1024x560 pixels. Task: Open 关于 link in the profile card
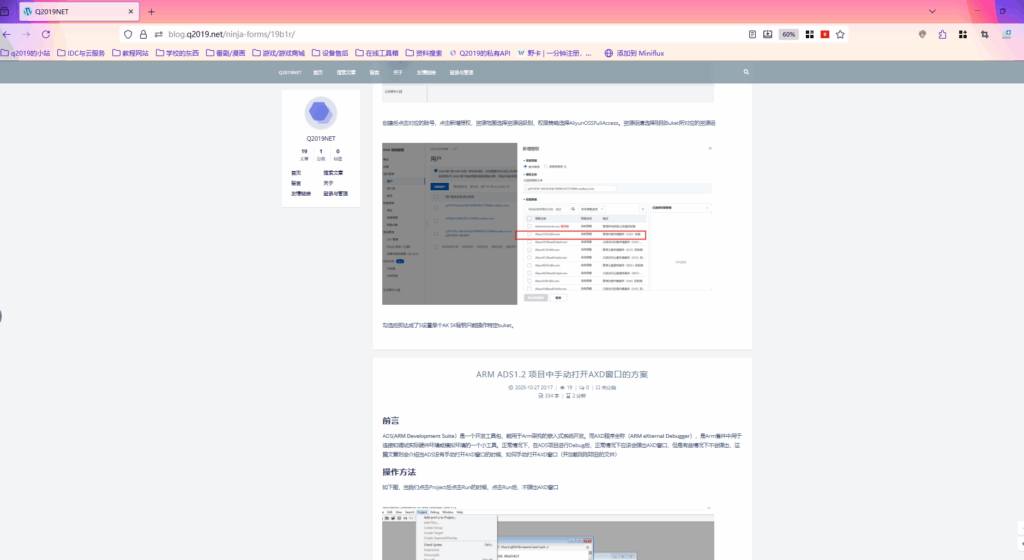click(328, 183)
